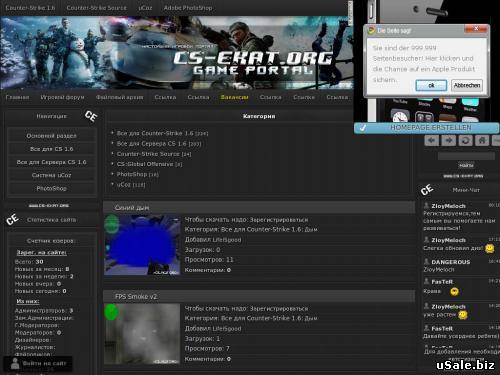Click DANGEROUS username in mini chat

tap(451, 262)
